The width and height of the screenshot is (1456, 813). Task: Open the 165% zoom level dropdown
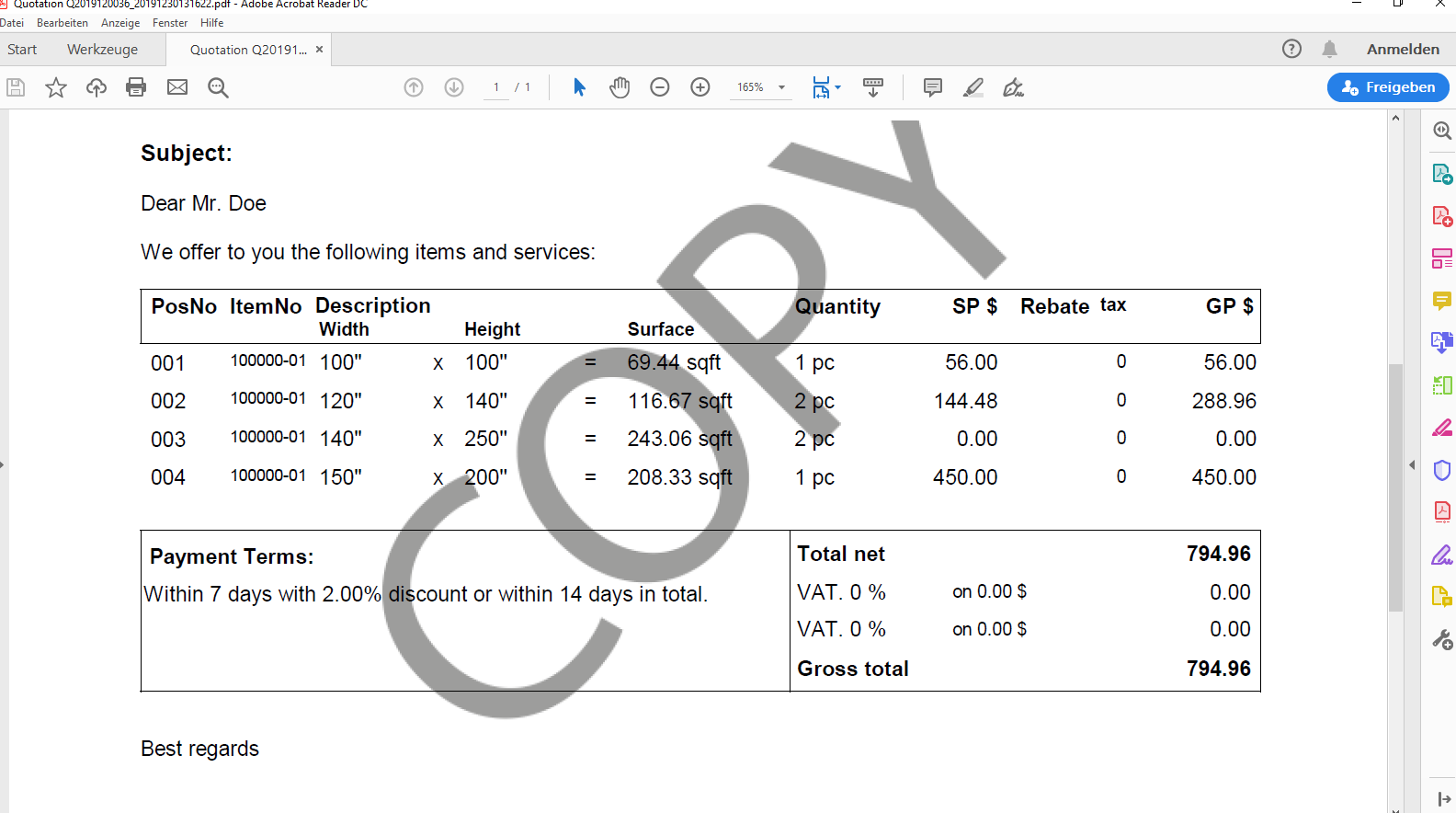click(x=781, y=87)
